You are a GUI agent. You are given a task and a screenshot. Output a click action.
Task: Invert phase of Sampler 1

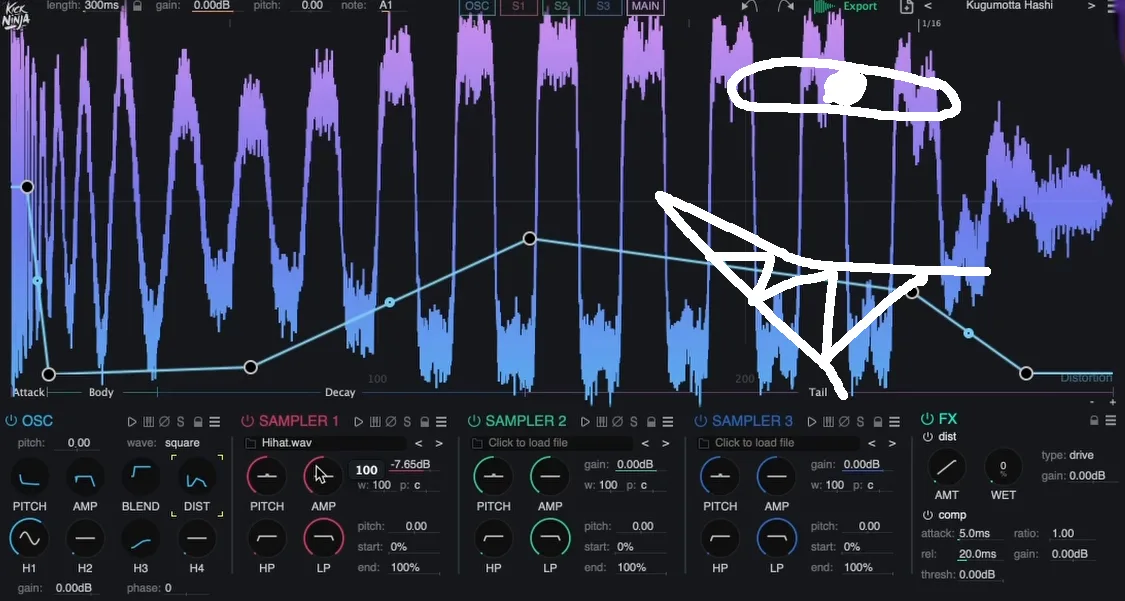pos(391,422)
